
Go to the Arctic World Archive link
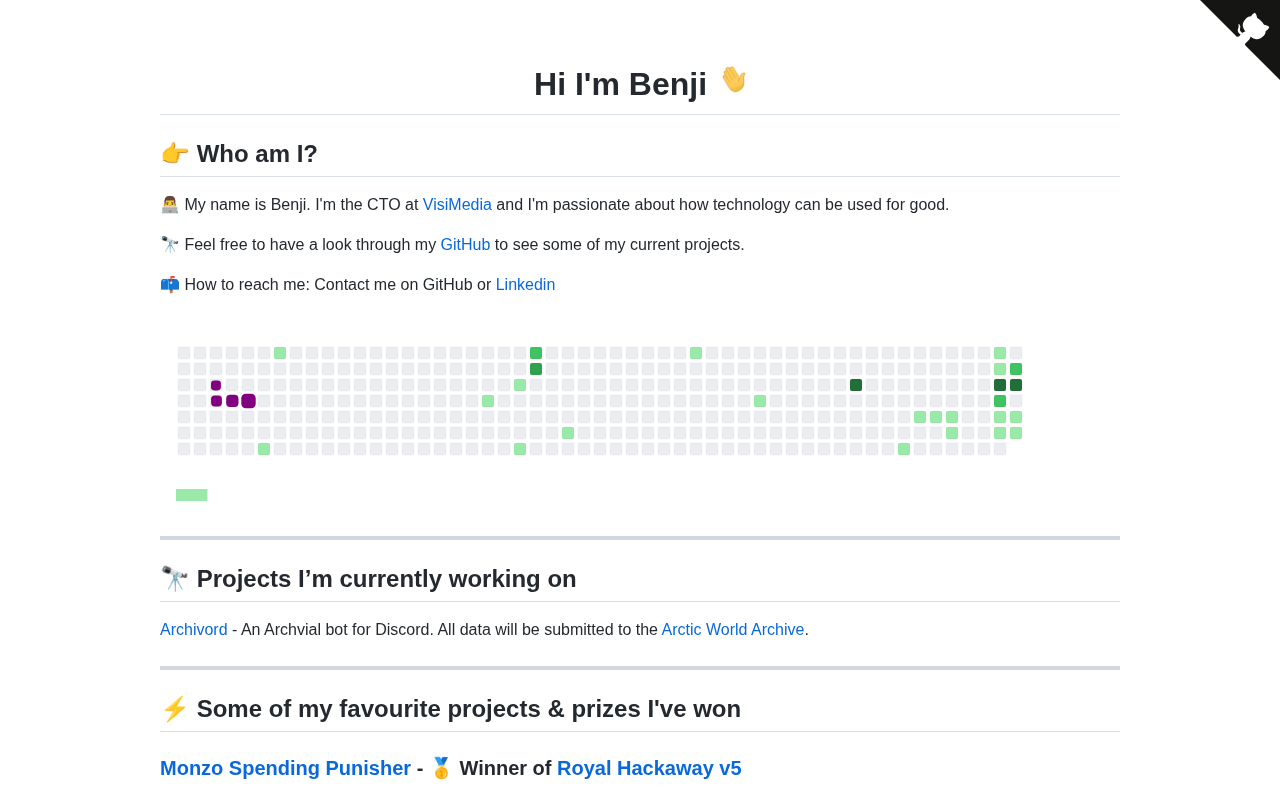(733, 630)
